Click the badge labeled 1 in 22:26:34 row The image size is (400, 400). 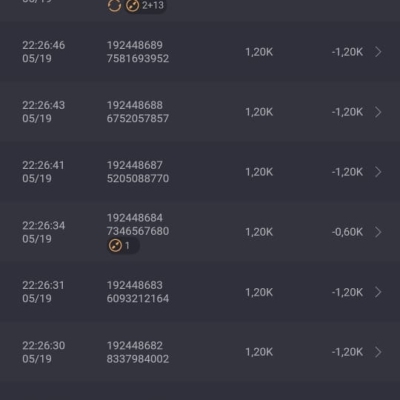[x=123, y=246]
